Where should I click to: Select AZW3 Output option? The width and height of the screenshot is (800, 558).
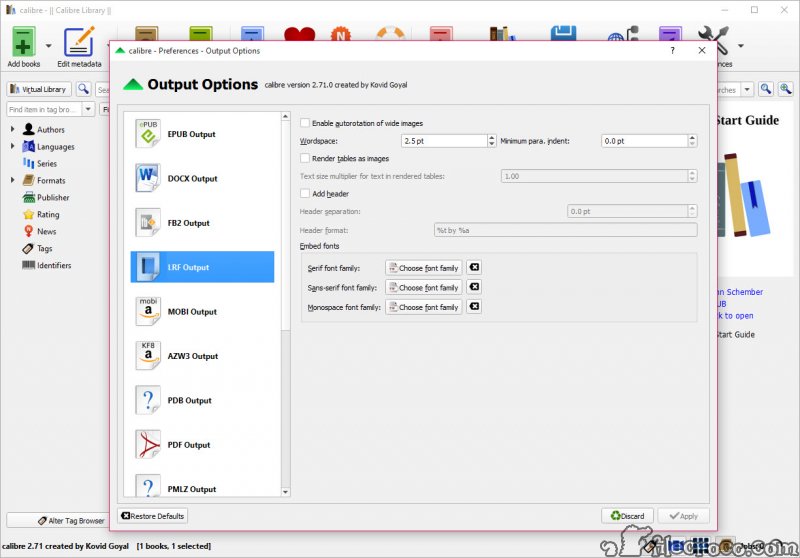(203, 356)
